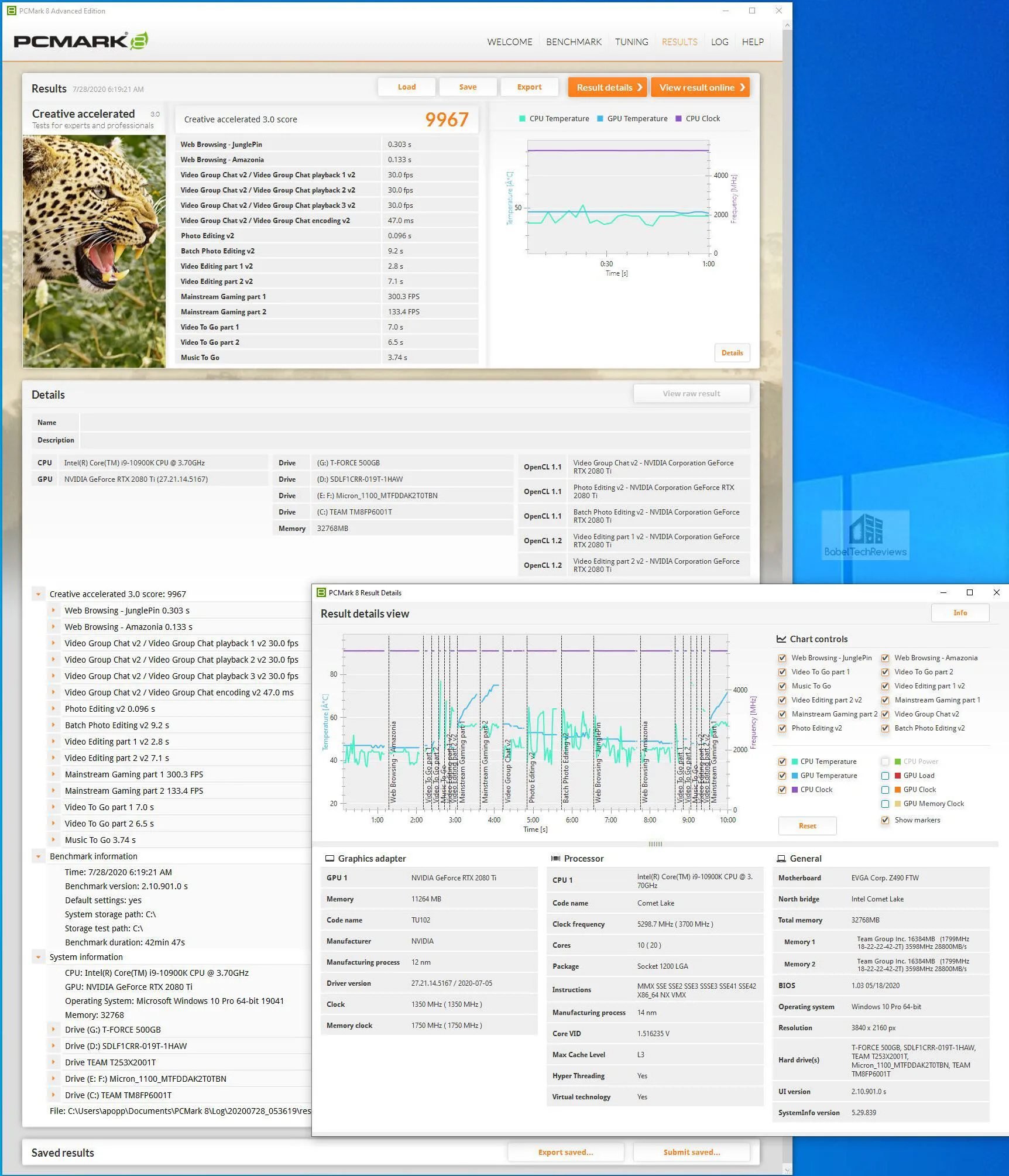The width and height of the screenshot is (1009, 1176).
Task: Expand Web Browsing - JunglePin 0.303 s row
Action: [x=53, y=611]
